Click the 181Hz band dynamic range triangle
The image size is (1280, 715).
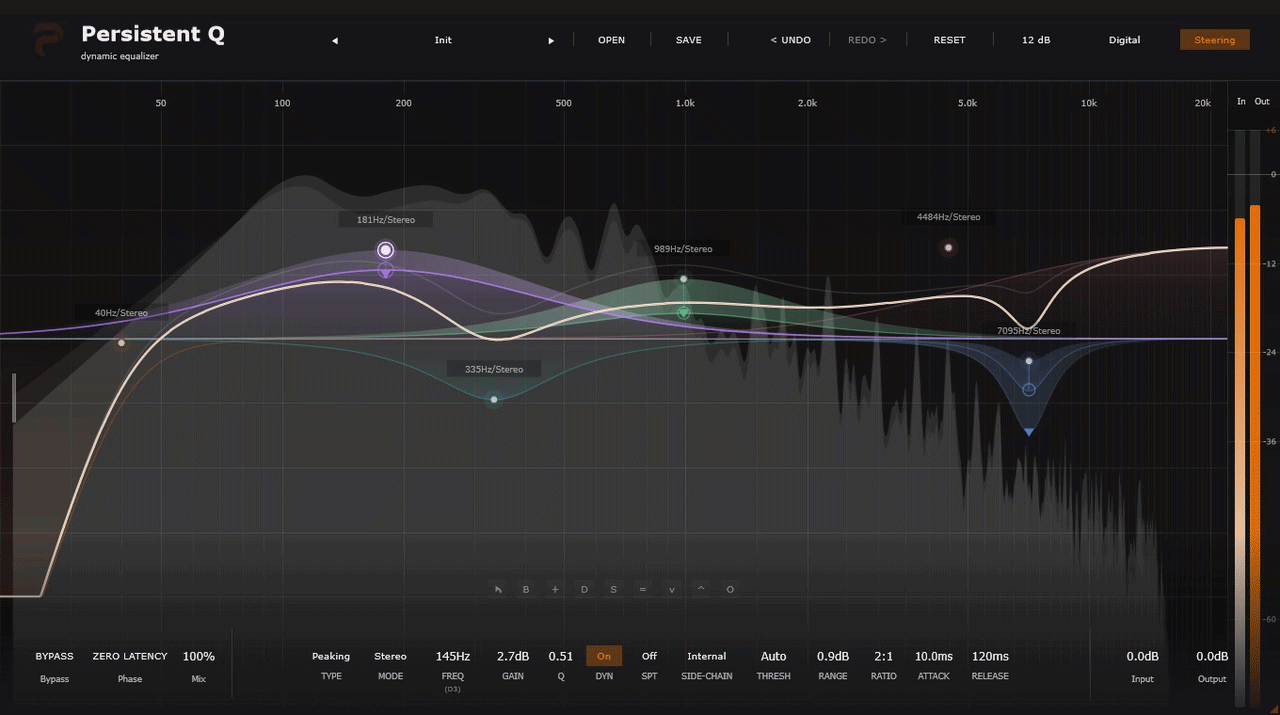386,272
